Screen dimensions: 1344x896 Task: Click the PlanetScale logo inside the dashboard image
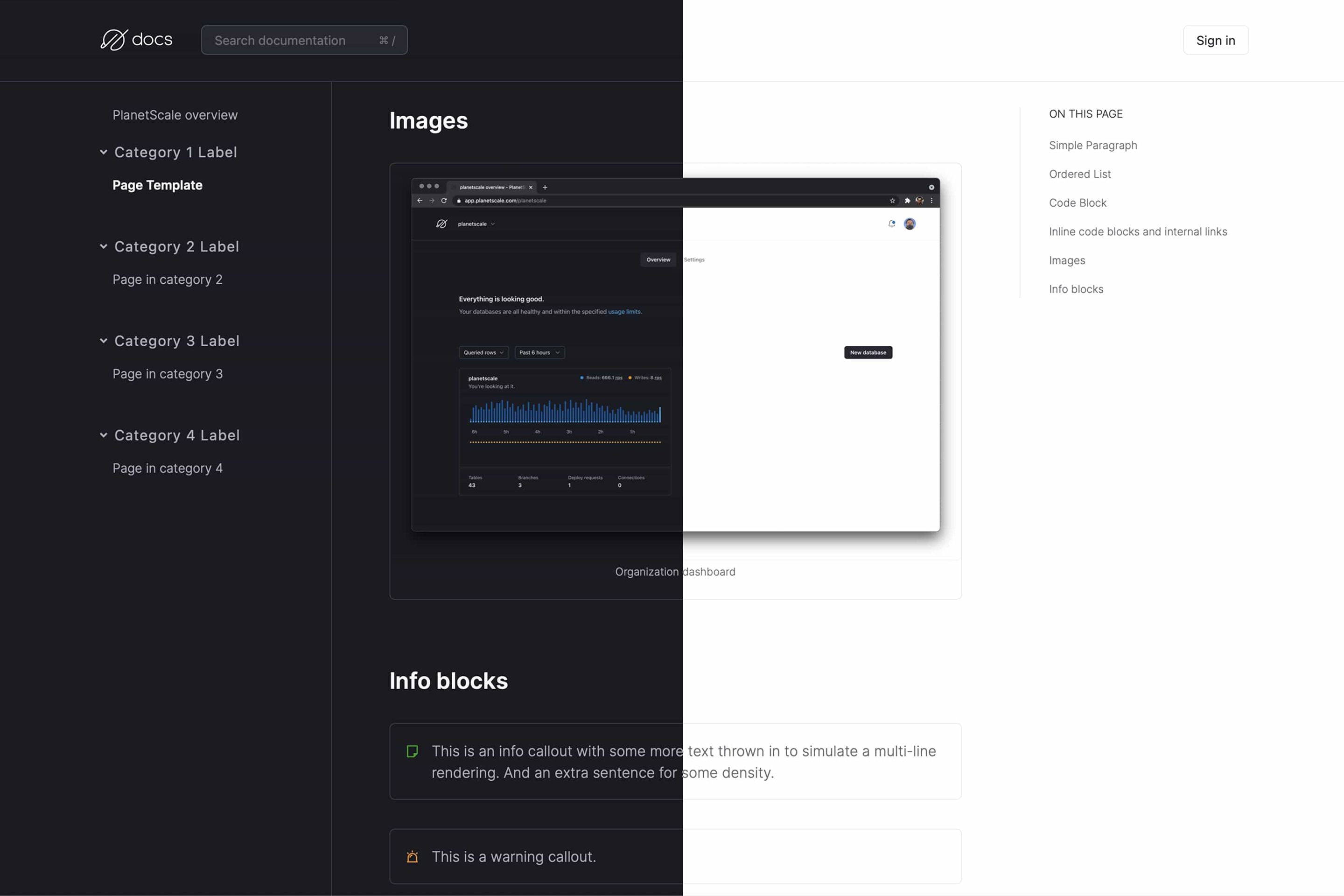pyautogui.click(x=442, y=224)
